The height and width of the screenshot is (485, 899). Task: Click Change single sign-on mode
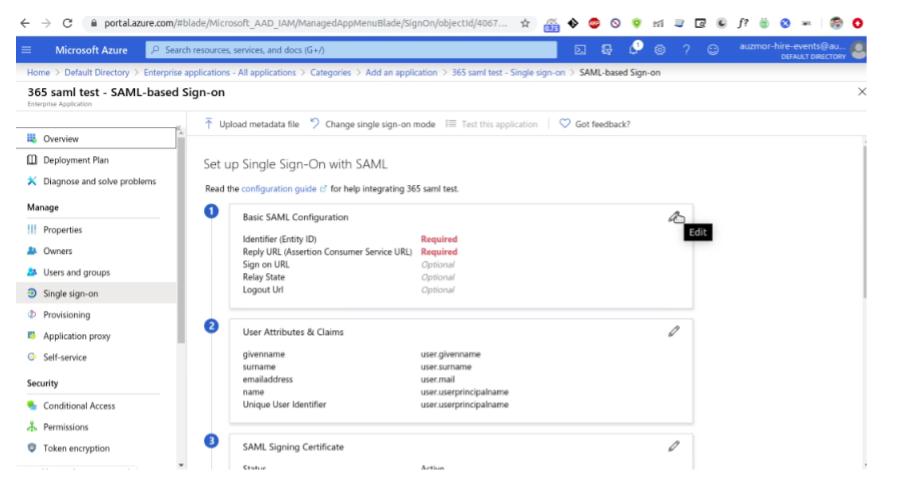372,124
